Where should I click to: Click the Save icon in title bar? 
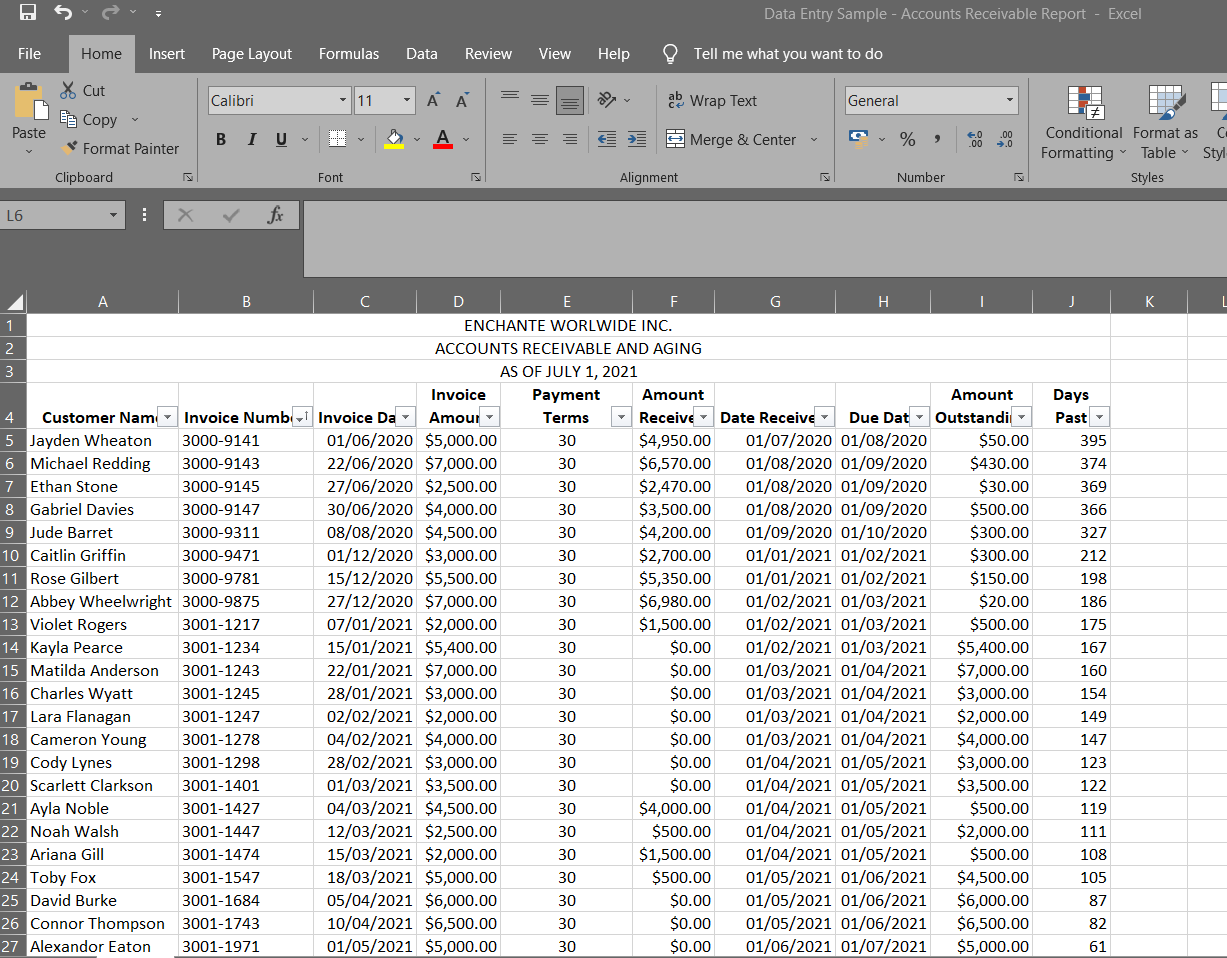pyautogui.click(x=28, y=13)
